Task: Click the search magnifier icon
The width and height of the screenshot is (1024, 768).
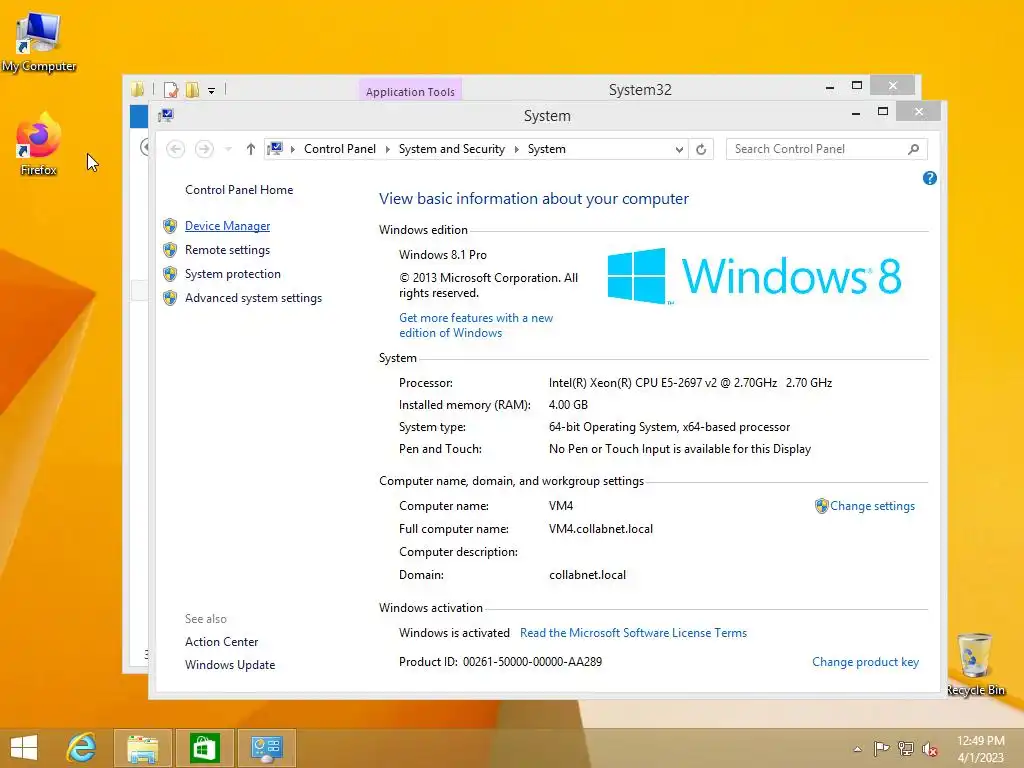Action: click(x=914, y=150)
